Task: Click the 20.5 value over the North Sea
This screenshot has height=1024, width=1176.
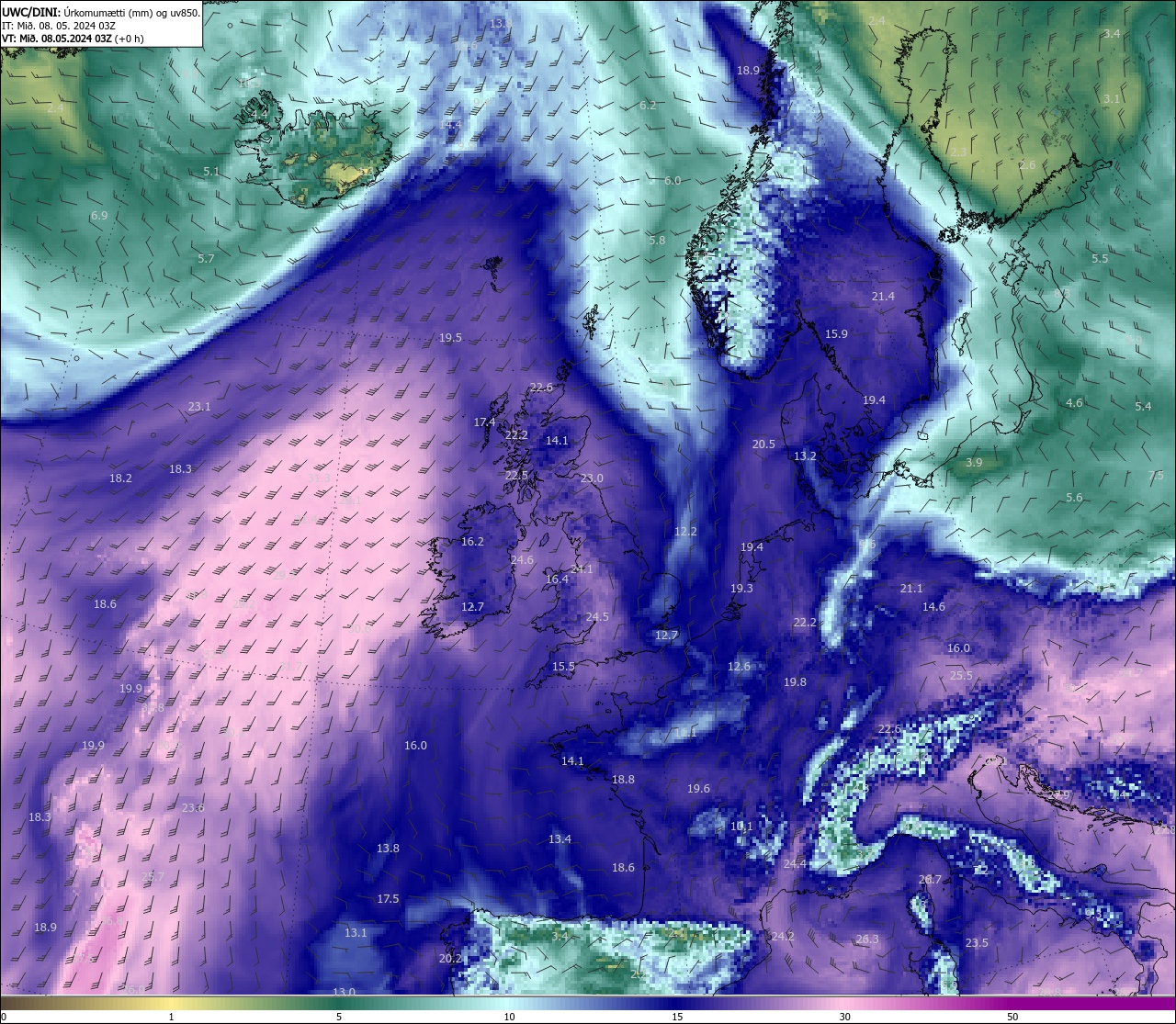Action: point(763,444)
